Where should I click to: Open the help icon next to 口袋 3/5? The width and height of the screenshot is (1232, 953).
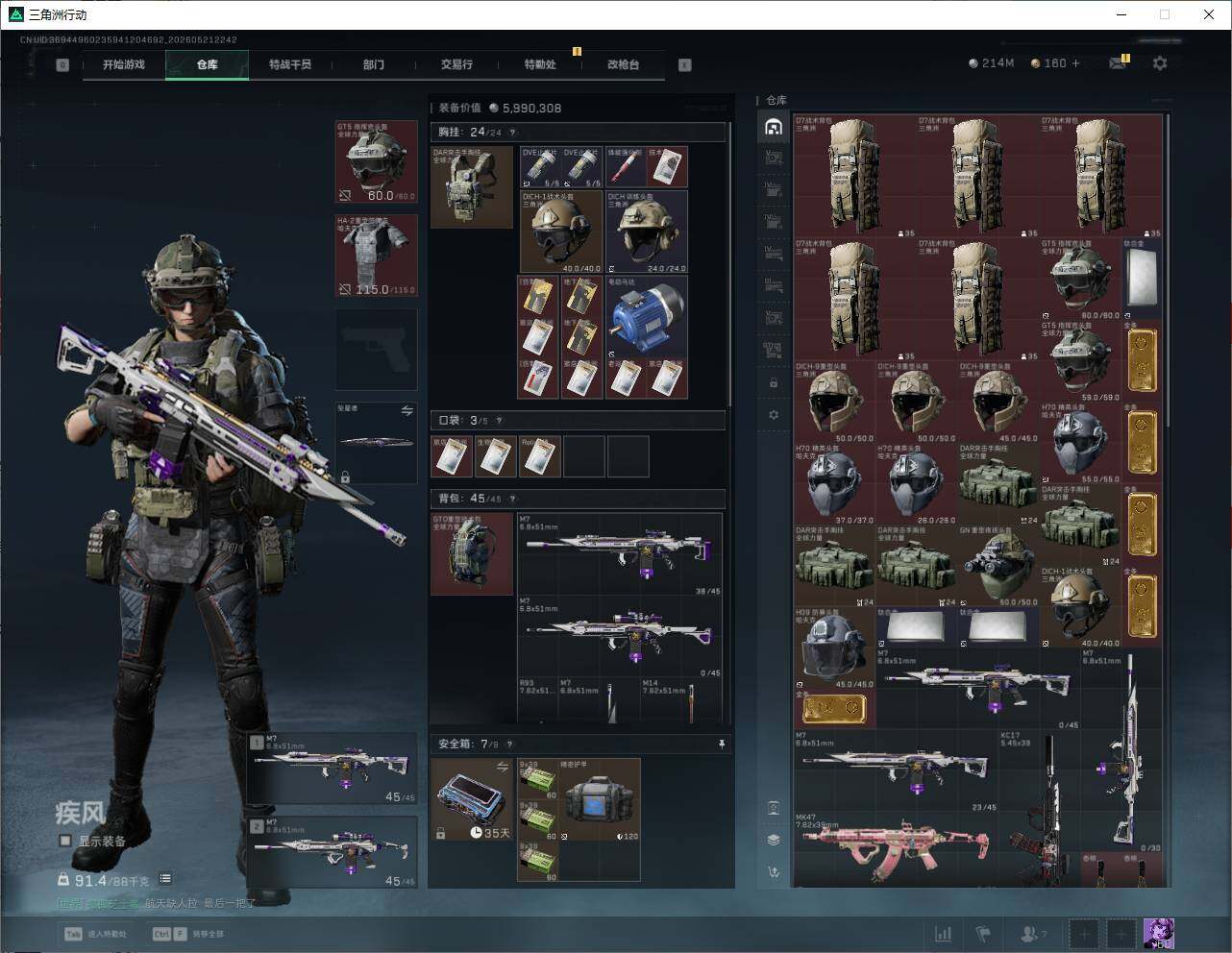pos(499,421)
